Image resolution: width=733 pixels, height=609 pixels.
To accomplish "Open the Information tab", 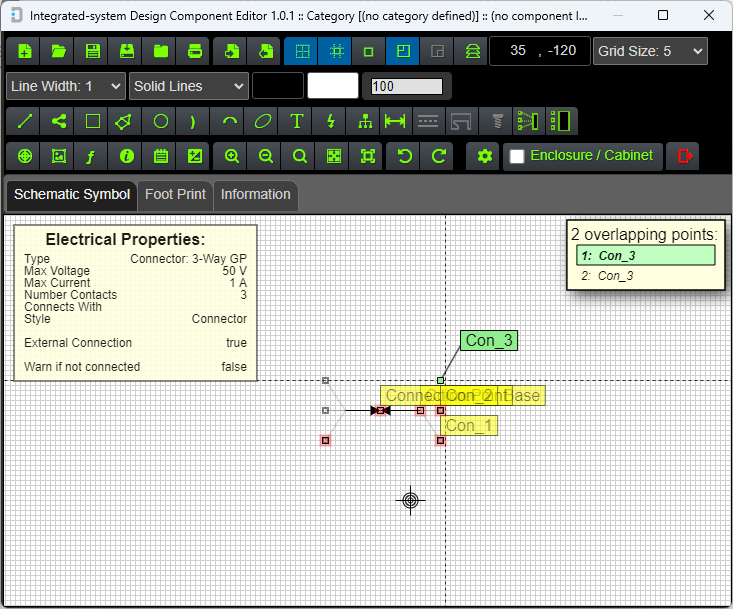I will [256, 194].
